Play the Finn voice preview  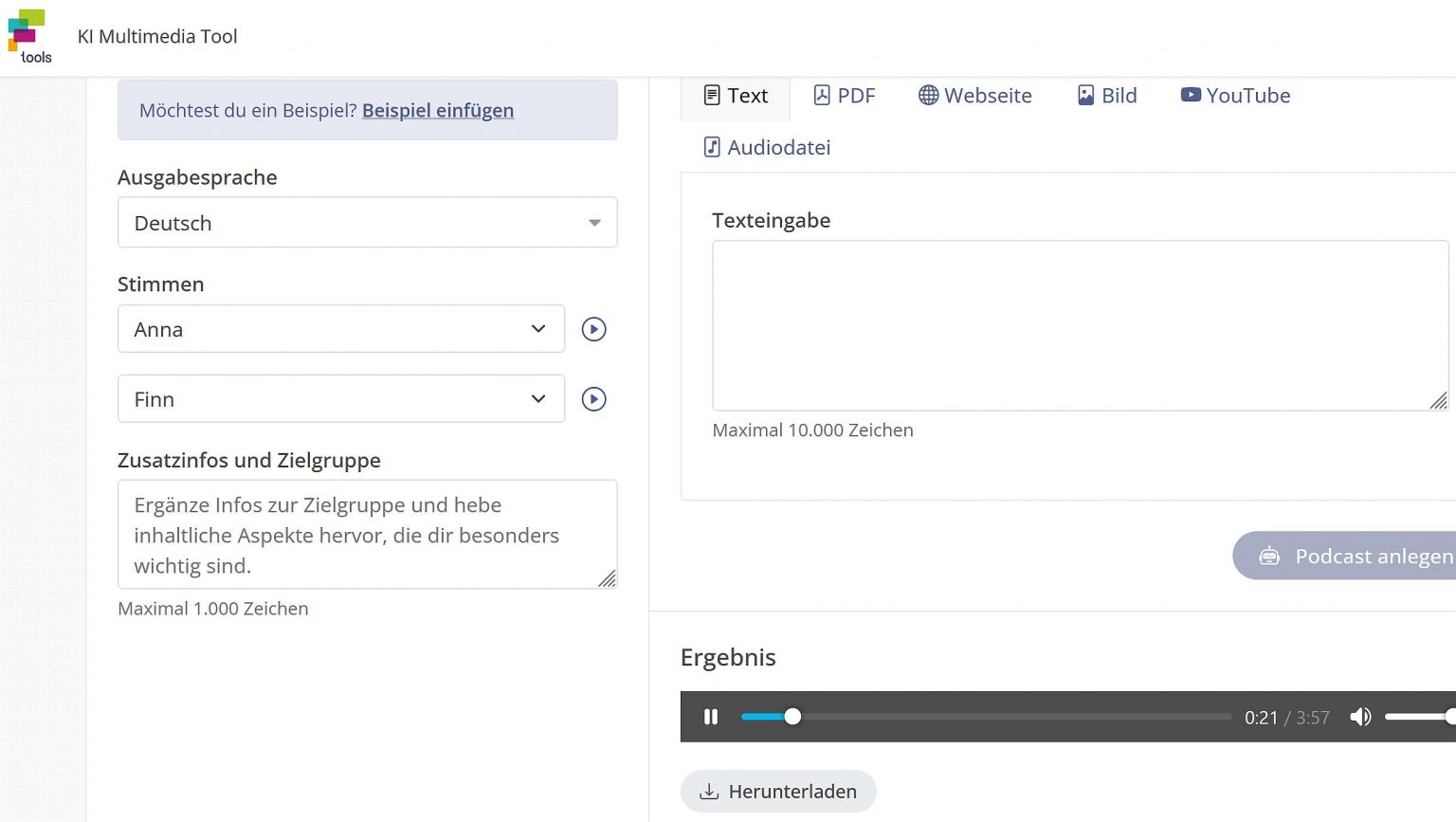pyautogui.click(x=593, y=399)
